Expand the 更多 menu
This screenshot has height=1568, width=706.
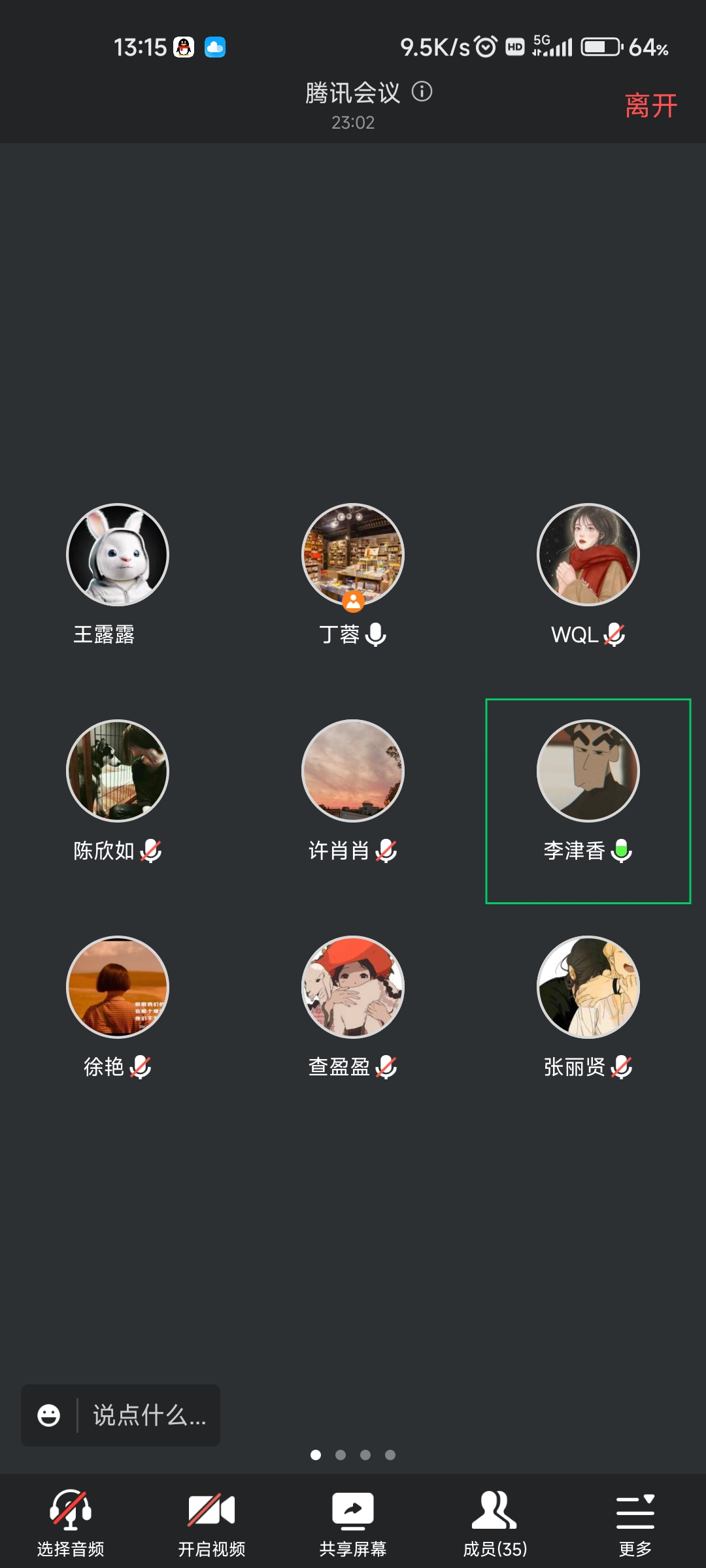[635, 1511]
